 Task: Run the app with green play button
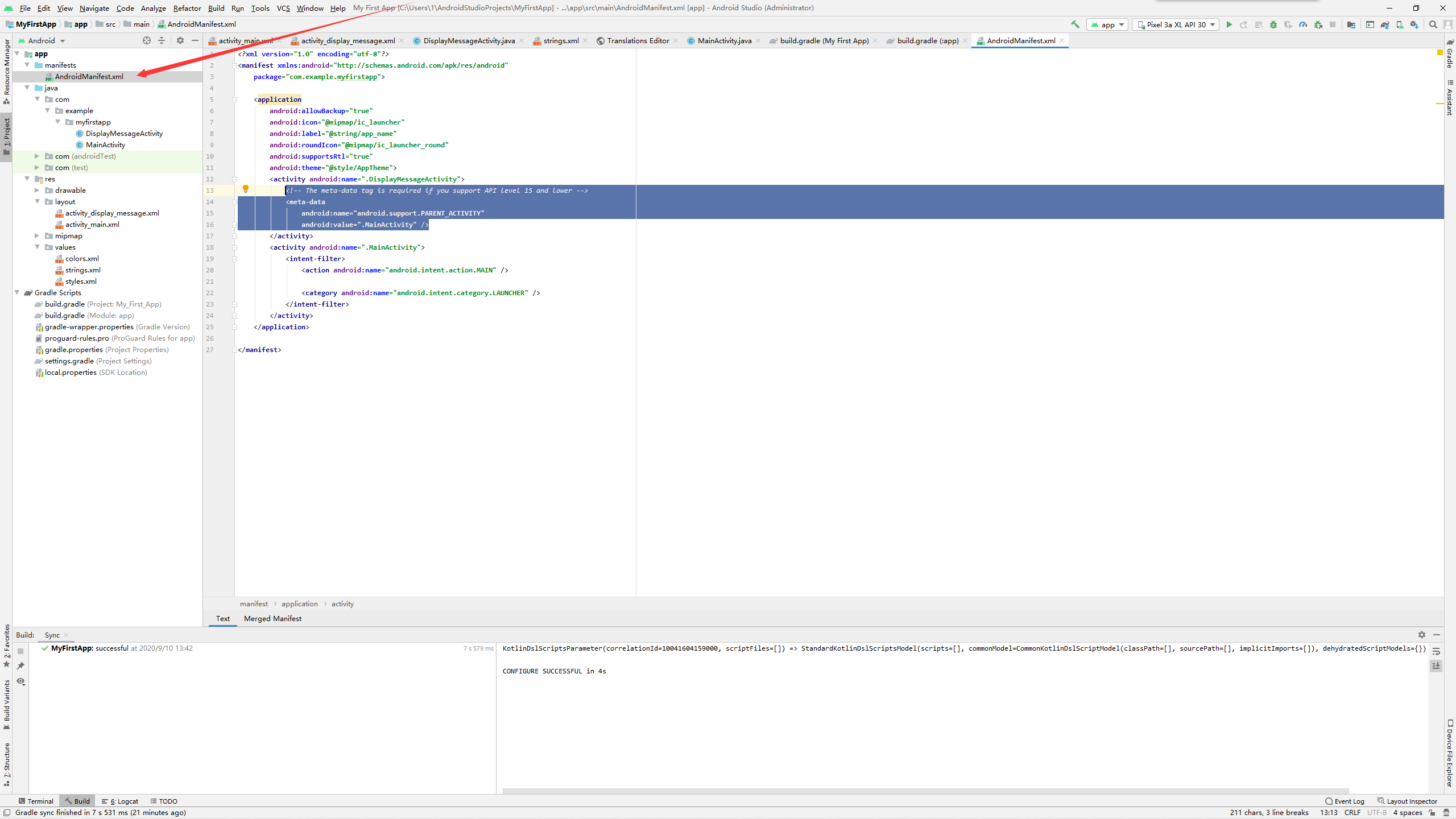tap(1229, 24)
